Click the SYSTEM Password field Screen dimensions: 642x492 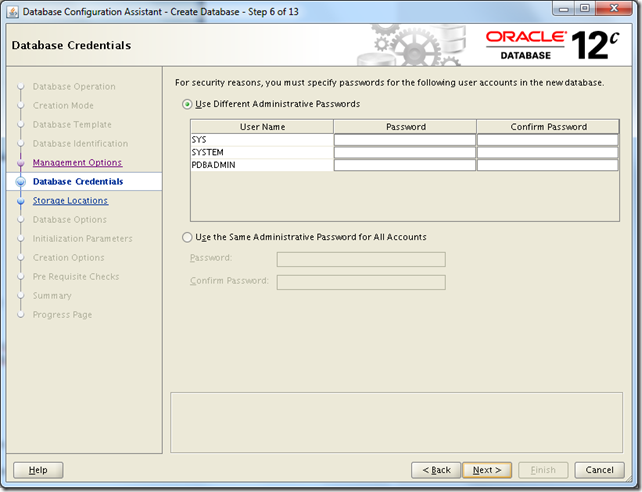point(405,152)
